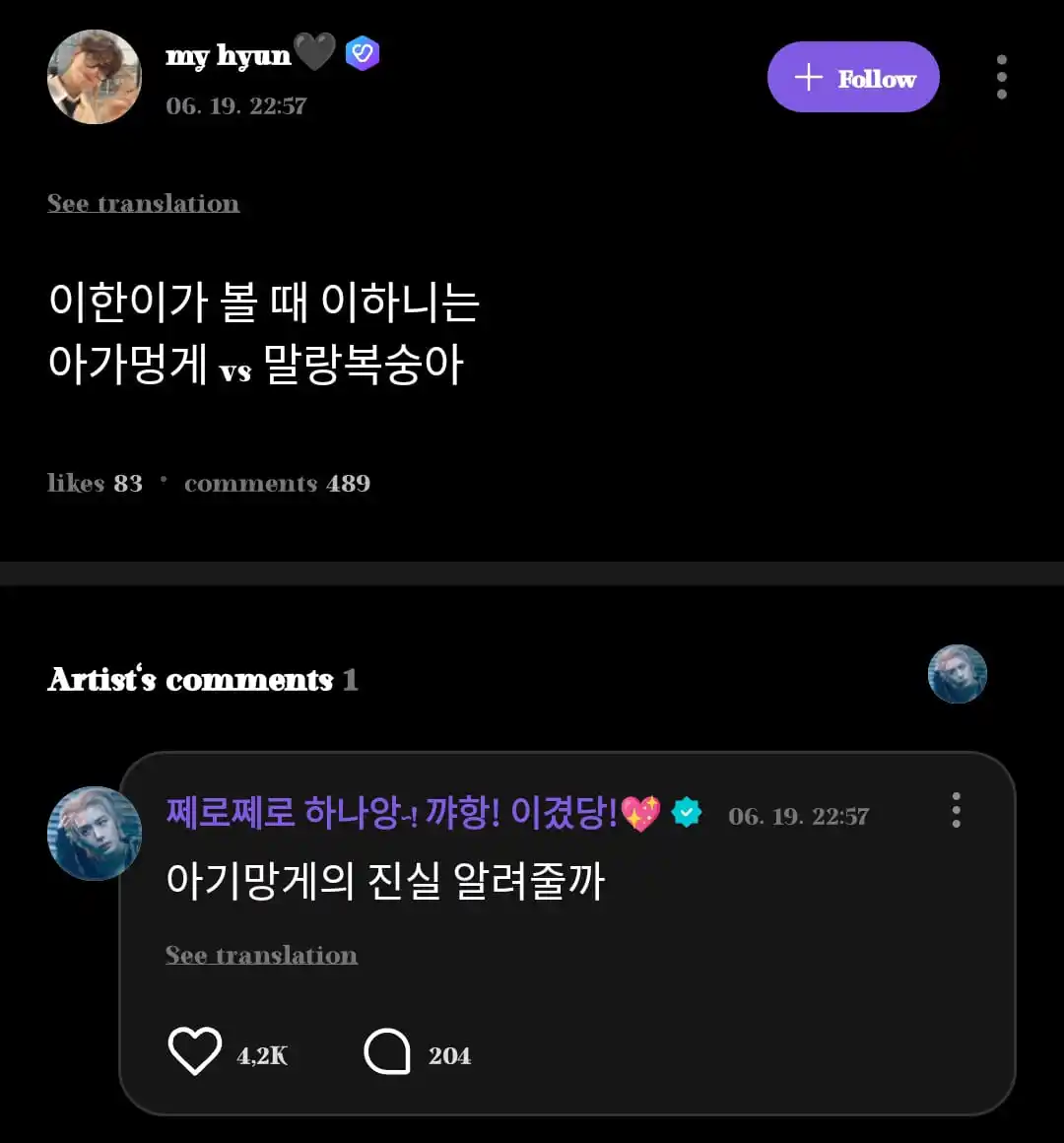
Task: Click See translation in the artist's comment
Action: click(261, 955)
